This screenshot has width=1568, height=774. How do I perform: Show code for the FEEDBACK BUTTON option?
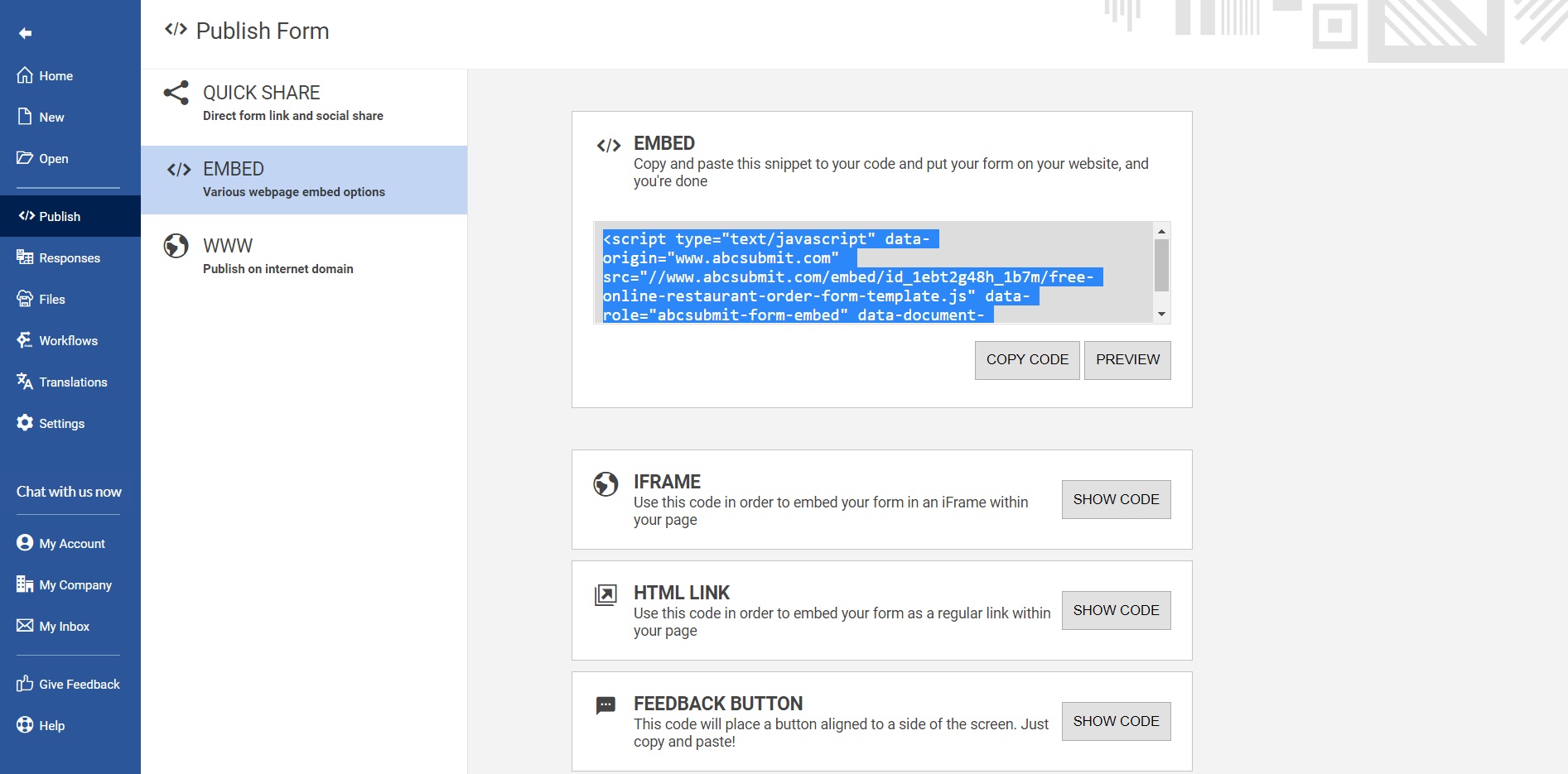pos(1116,722)
